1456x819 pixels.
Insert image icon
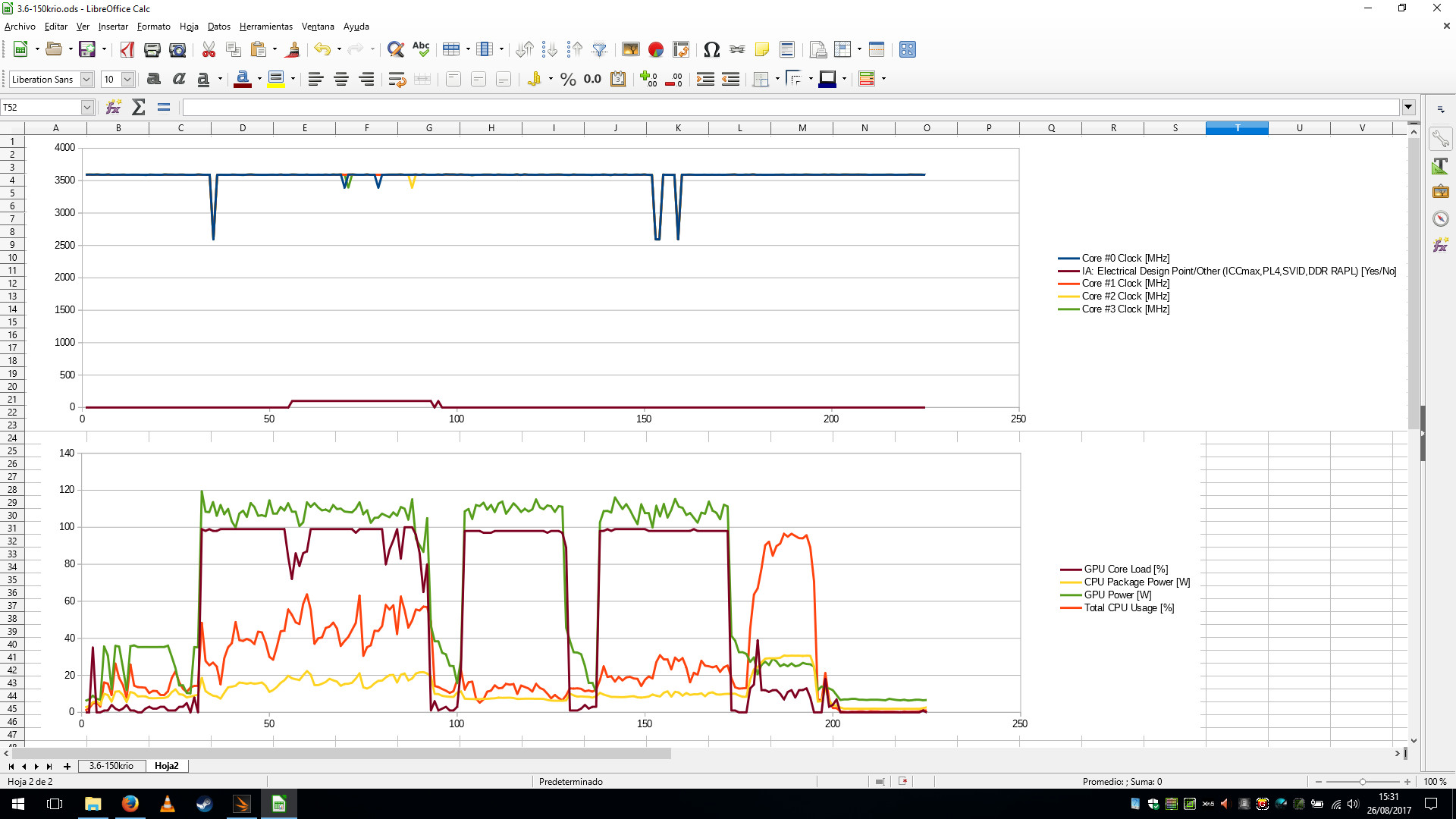[631, 49]
